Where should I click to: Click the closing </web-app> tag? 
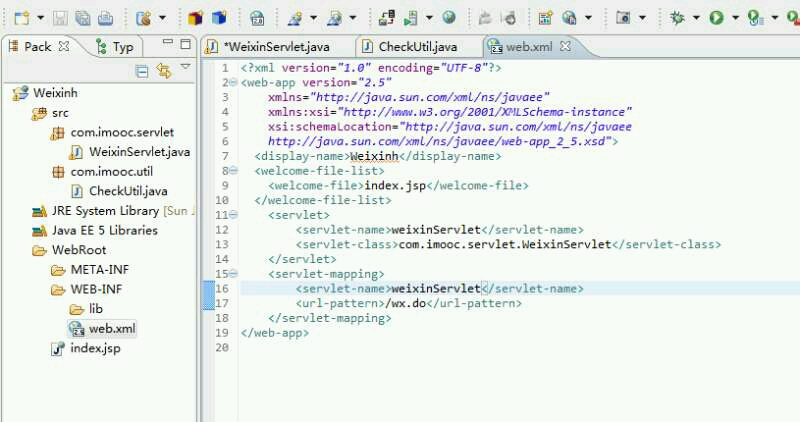click(275, 333)
